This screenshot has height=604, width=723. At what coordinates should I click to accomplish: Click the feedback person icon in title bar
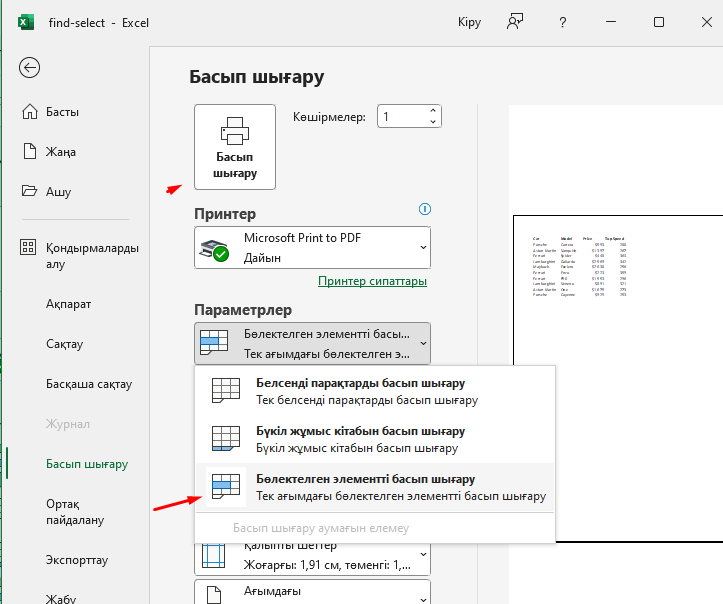(x=515, y=22)
